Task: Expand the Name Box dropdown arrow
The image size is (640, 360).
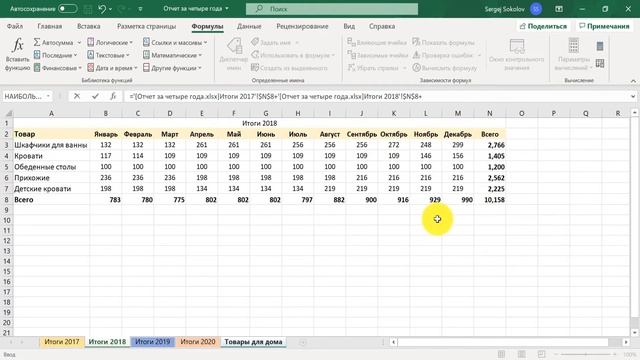Action: pos(48,96)
